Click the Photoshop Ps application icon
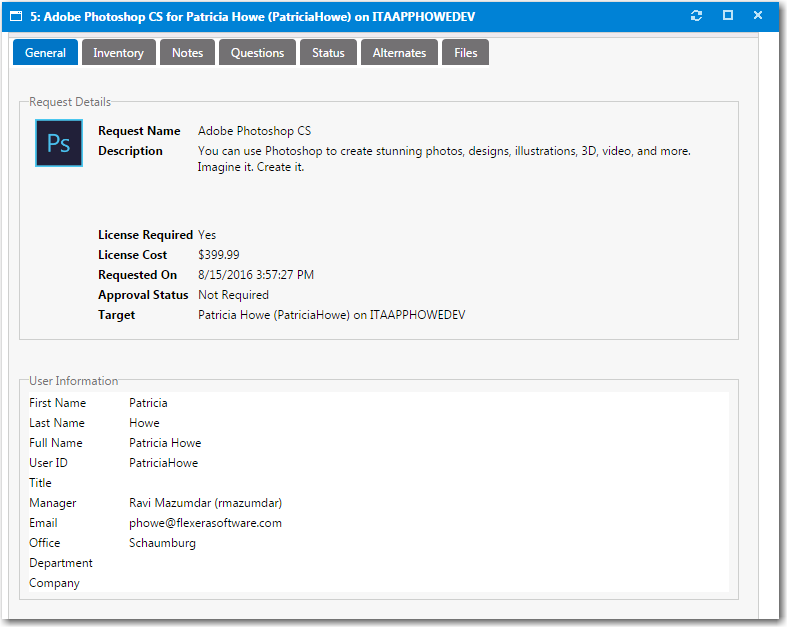 pos(59,143)
